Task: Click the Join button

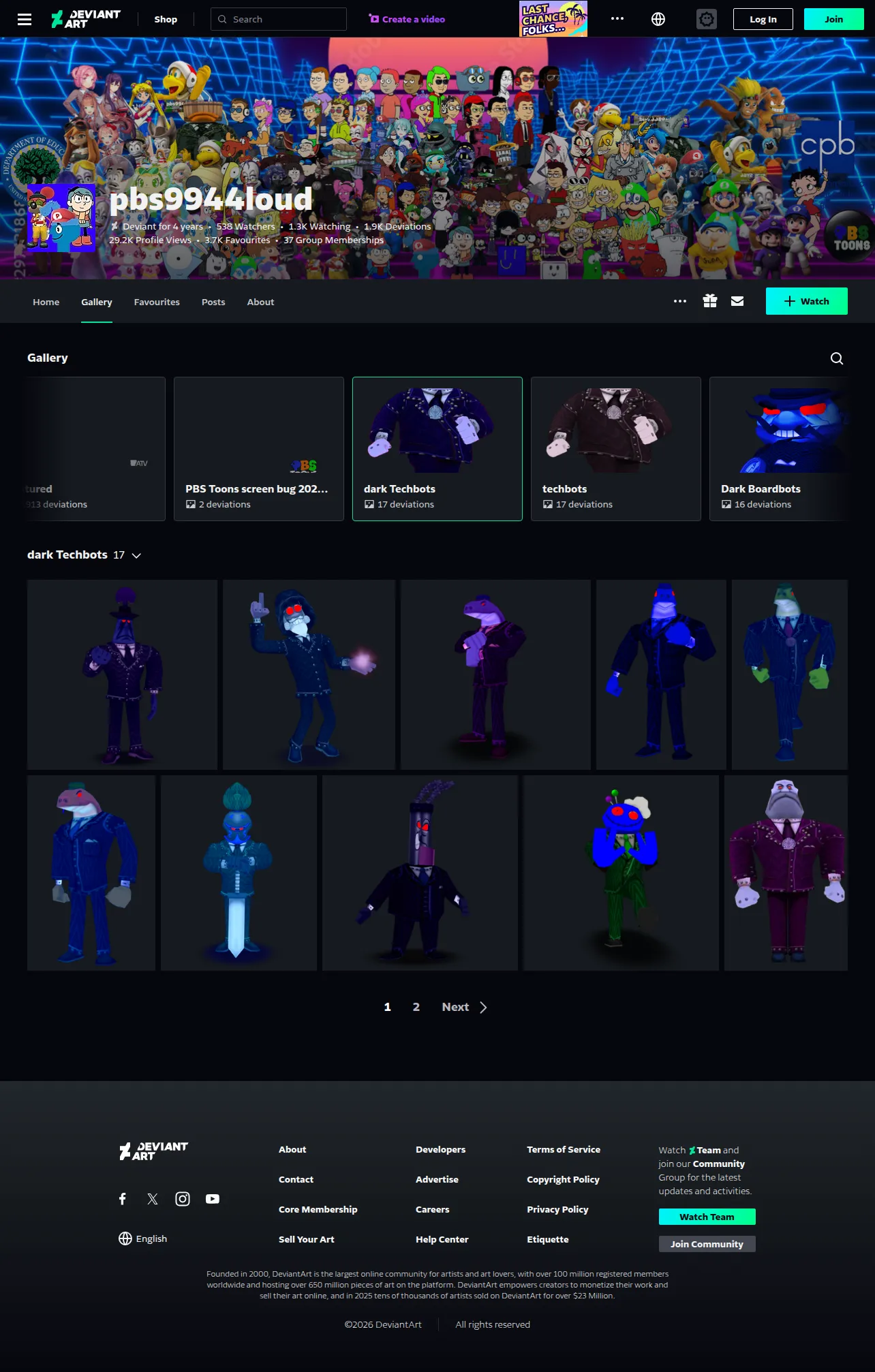Action: pos(834,19)
